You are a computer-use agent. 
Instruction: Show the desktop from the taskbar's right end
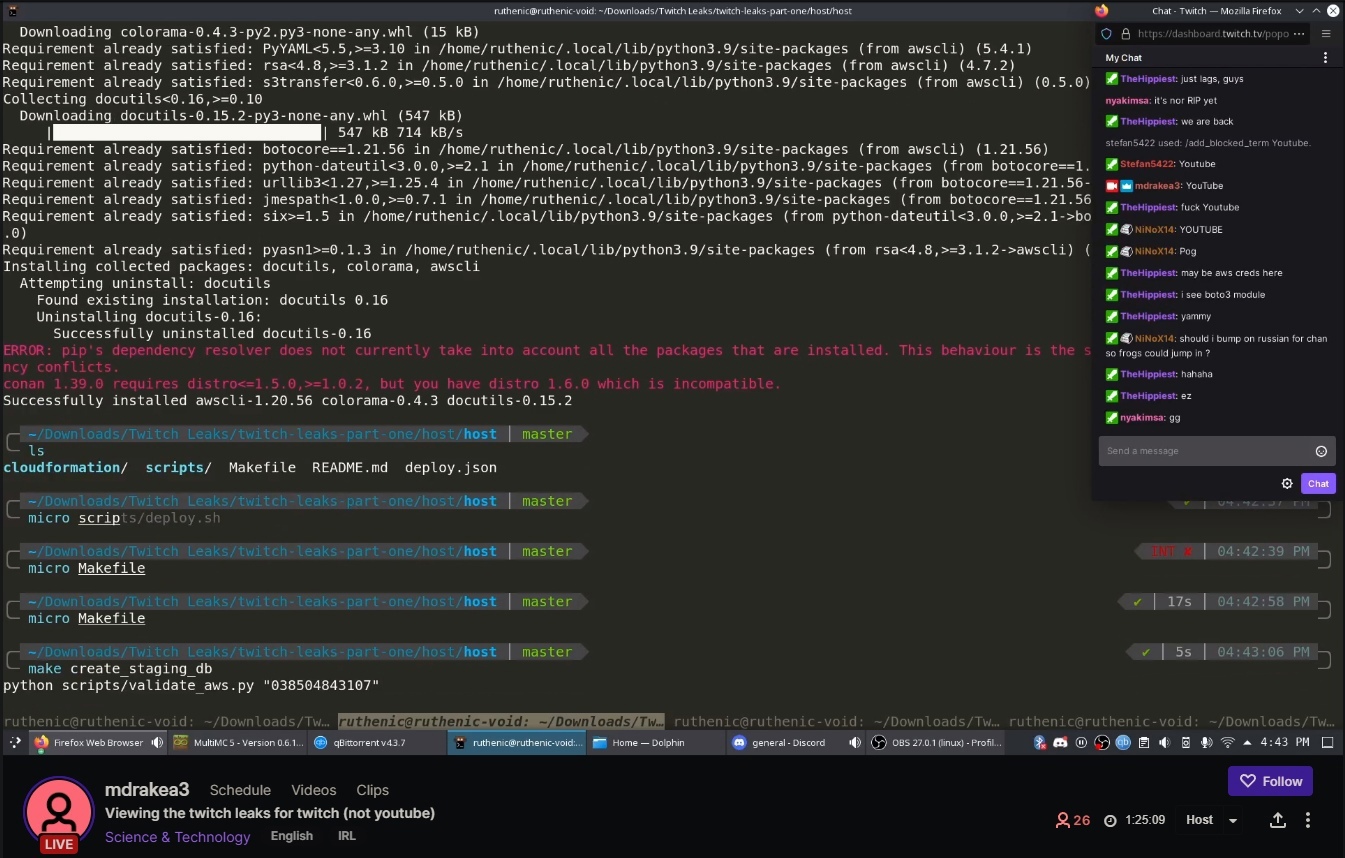1327,743
